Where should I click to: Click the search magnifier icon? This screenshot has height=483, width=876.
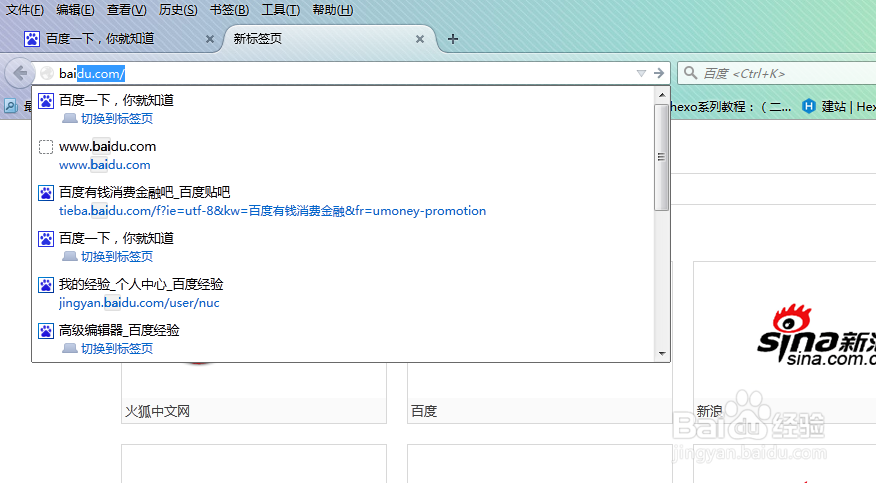coord(691,73)
